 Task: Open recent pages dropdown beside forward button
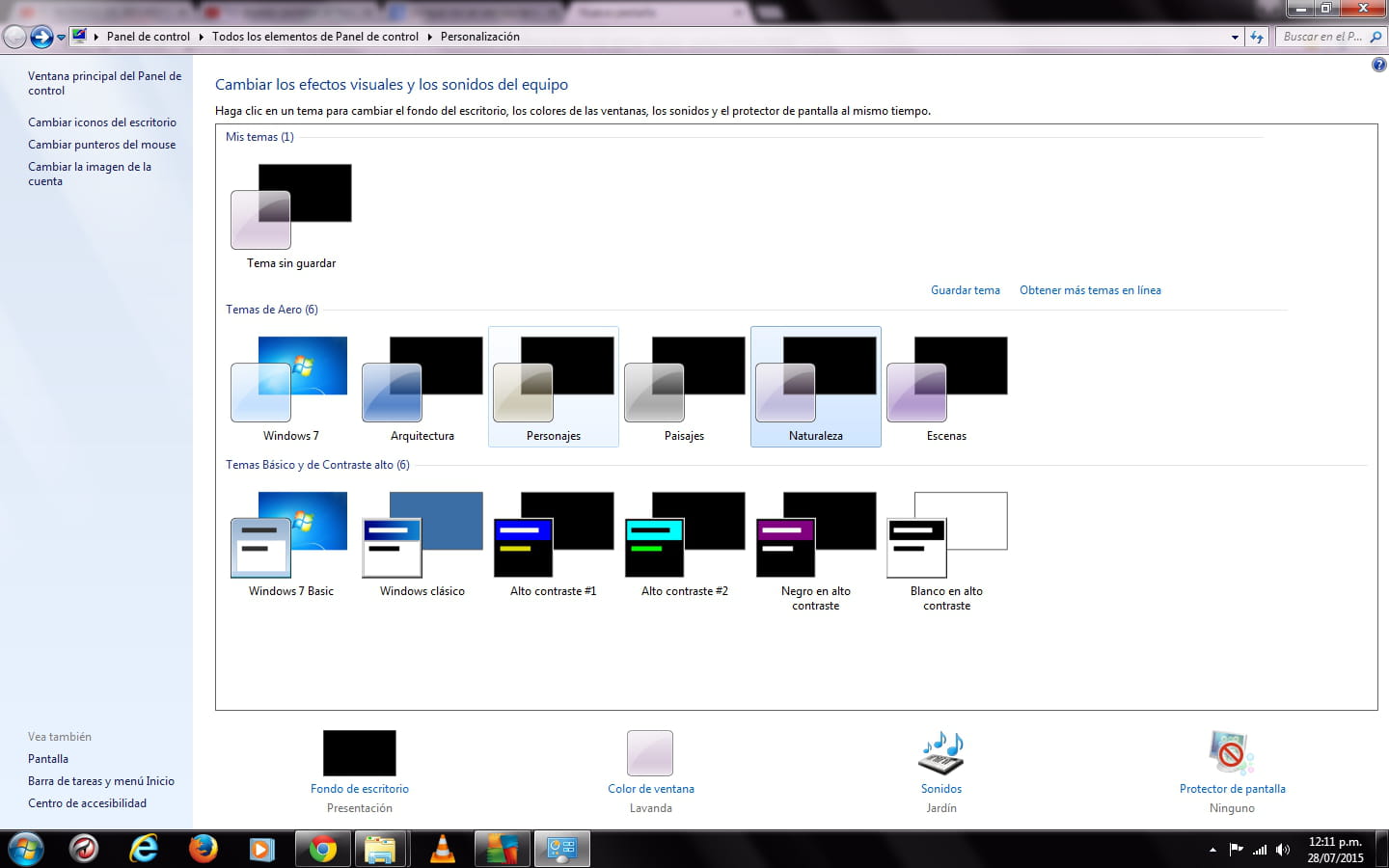pyautogui.click(x=61, y=38)
